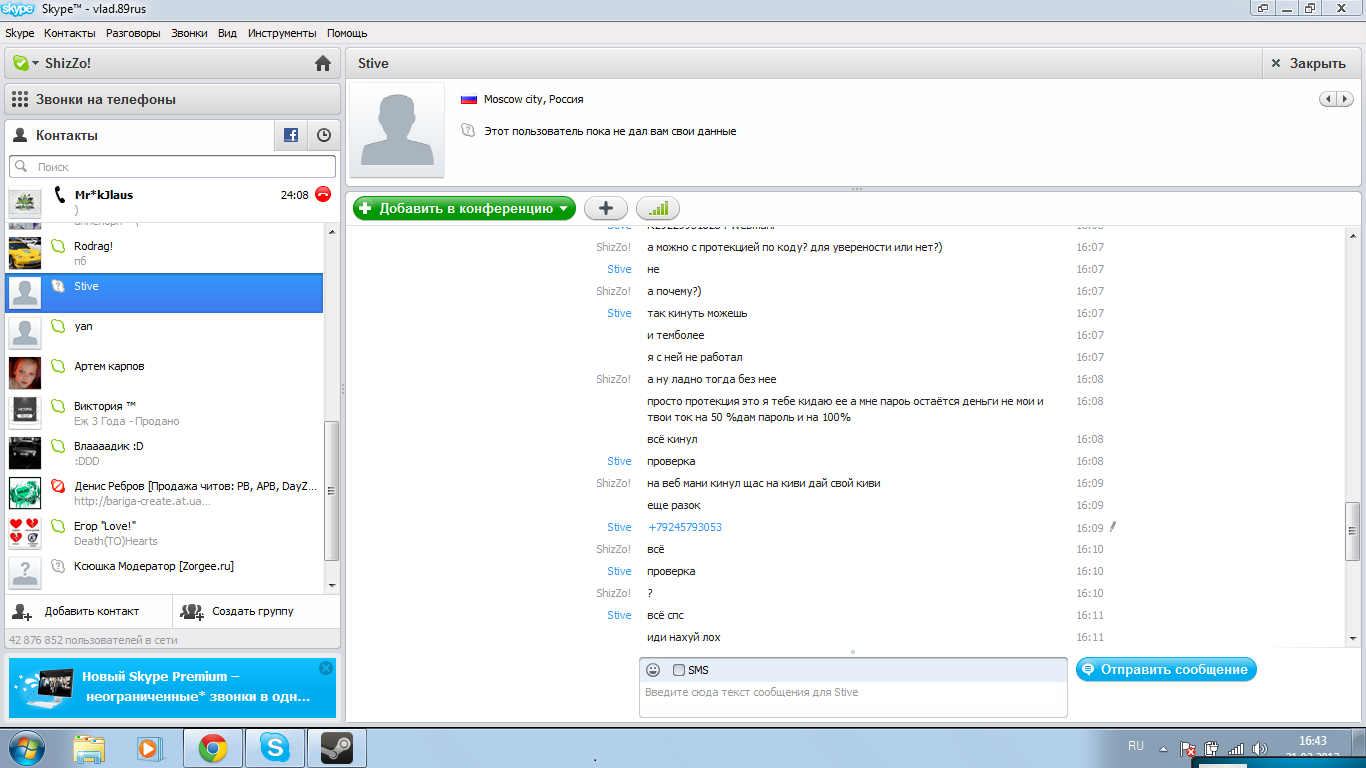Viewport: 1366px width, 768px height.
Task: Click chat scrollbar down arrow
Action: [1353, 638]
